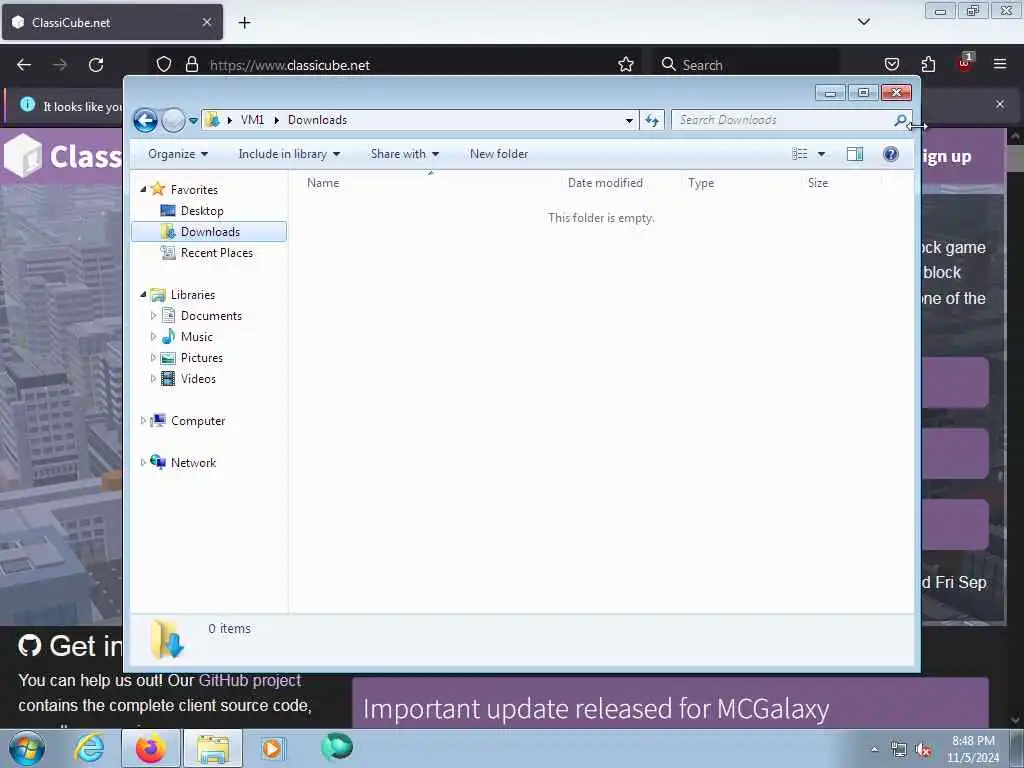The height and width of the screenshot is (768, 1024).
Task: Open Windows Explorer taskbar icon
Action: point(213,748)
